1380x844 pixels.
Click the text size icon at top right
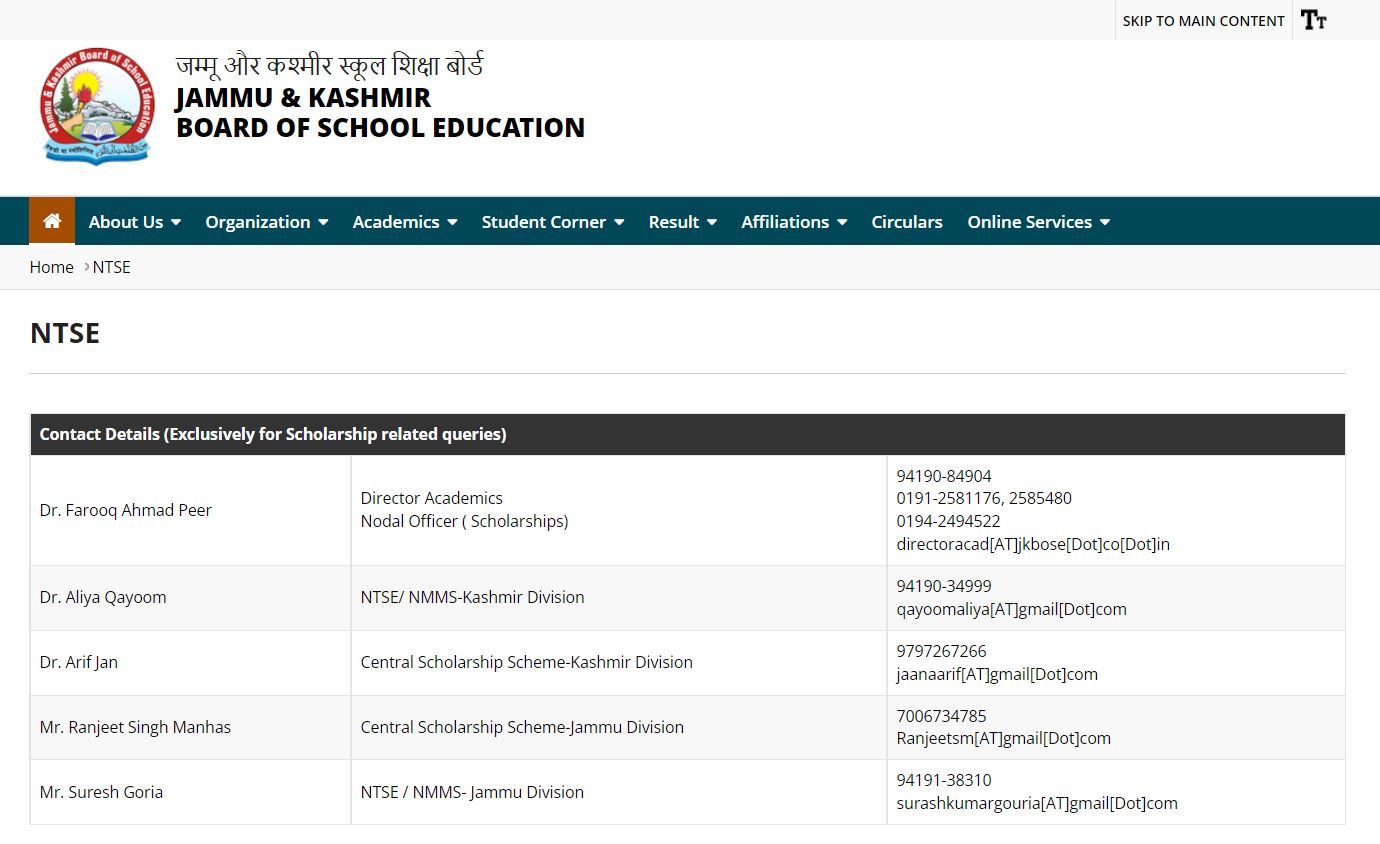click(x=1314, y=20)
